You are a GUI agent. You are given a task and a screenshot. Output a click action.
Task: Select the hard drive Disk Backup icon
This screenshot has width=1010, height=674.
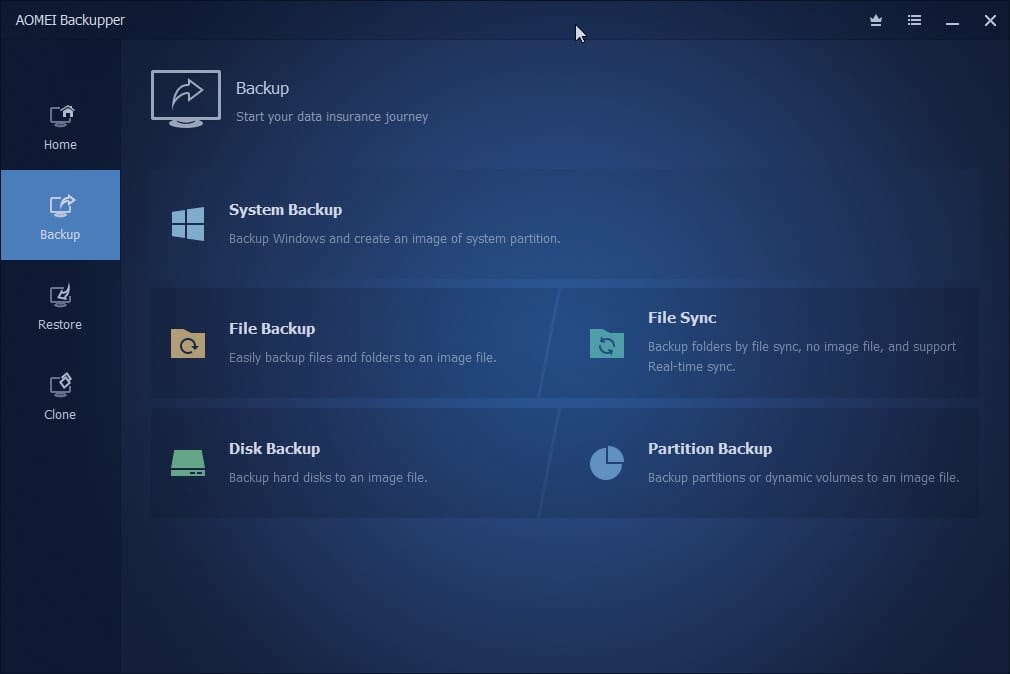(187, 462)
